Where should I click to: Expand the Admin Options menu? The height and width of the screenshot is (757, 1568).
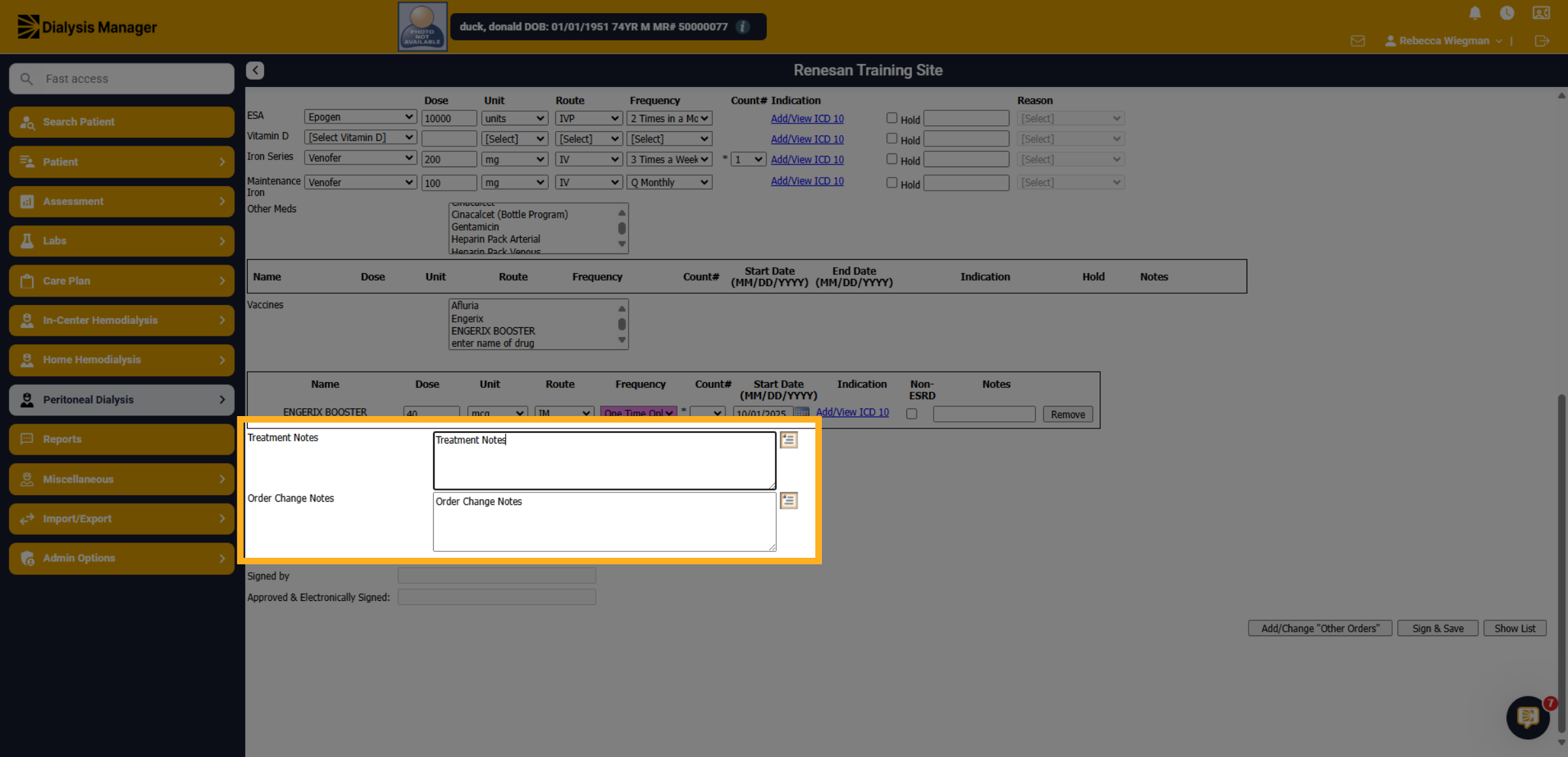pos(122,558)
